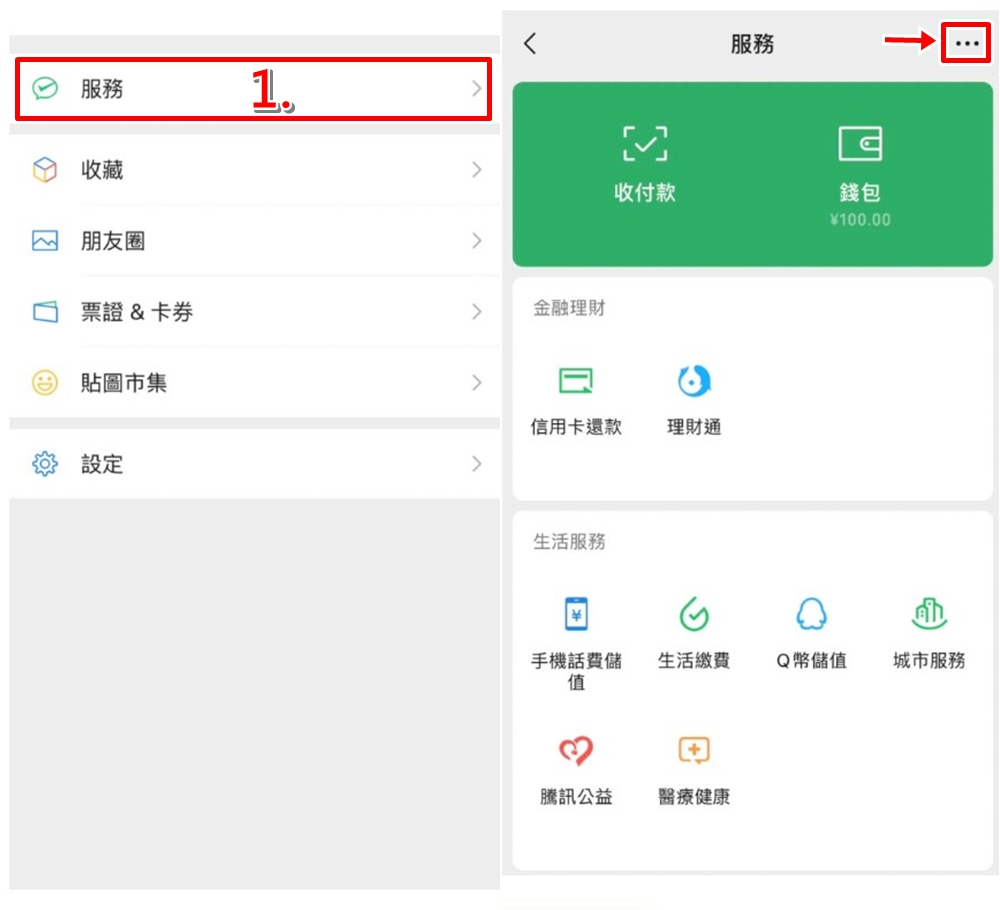
Task: Open the 貼圖市集 menu entry label
Action: click(x=124, y=383)
